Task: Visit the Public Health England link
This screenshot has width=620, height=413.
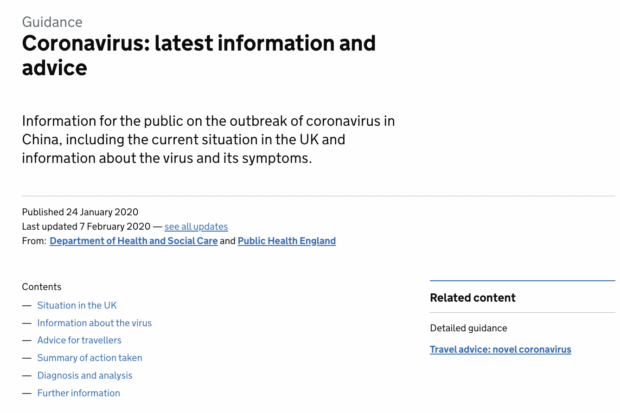Action: 287,241
